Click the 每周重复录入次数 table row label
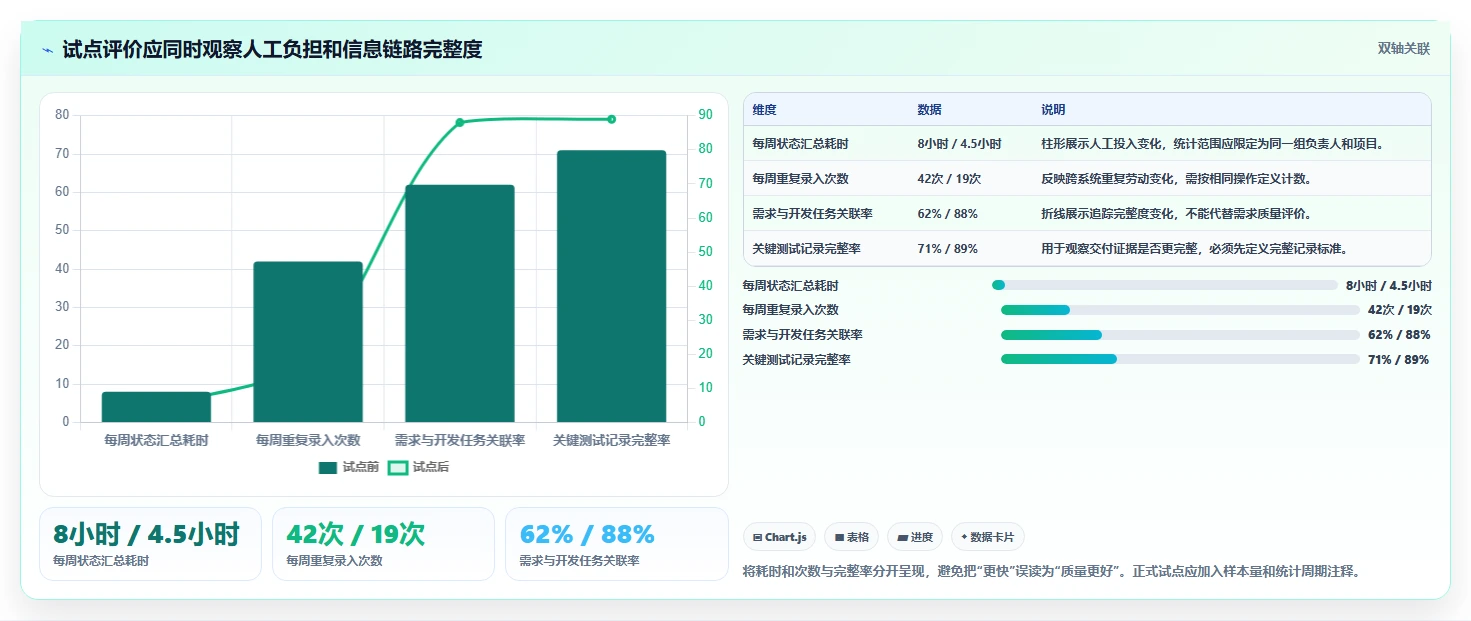 (x=800, y=179)
